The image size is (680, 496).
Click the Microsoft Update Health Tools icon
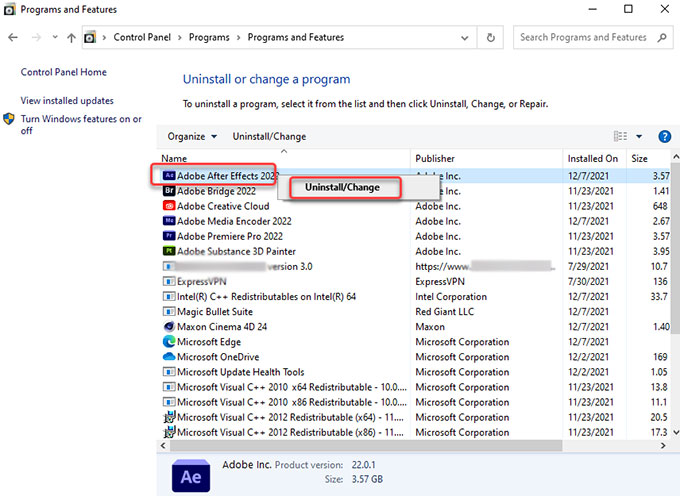[x=169, y=372]
